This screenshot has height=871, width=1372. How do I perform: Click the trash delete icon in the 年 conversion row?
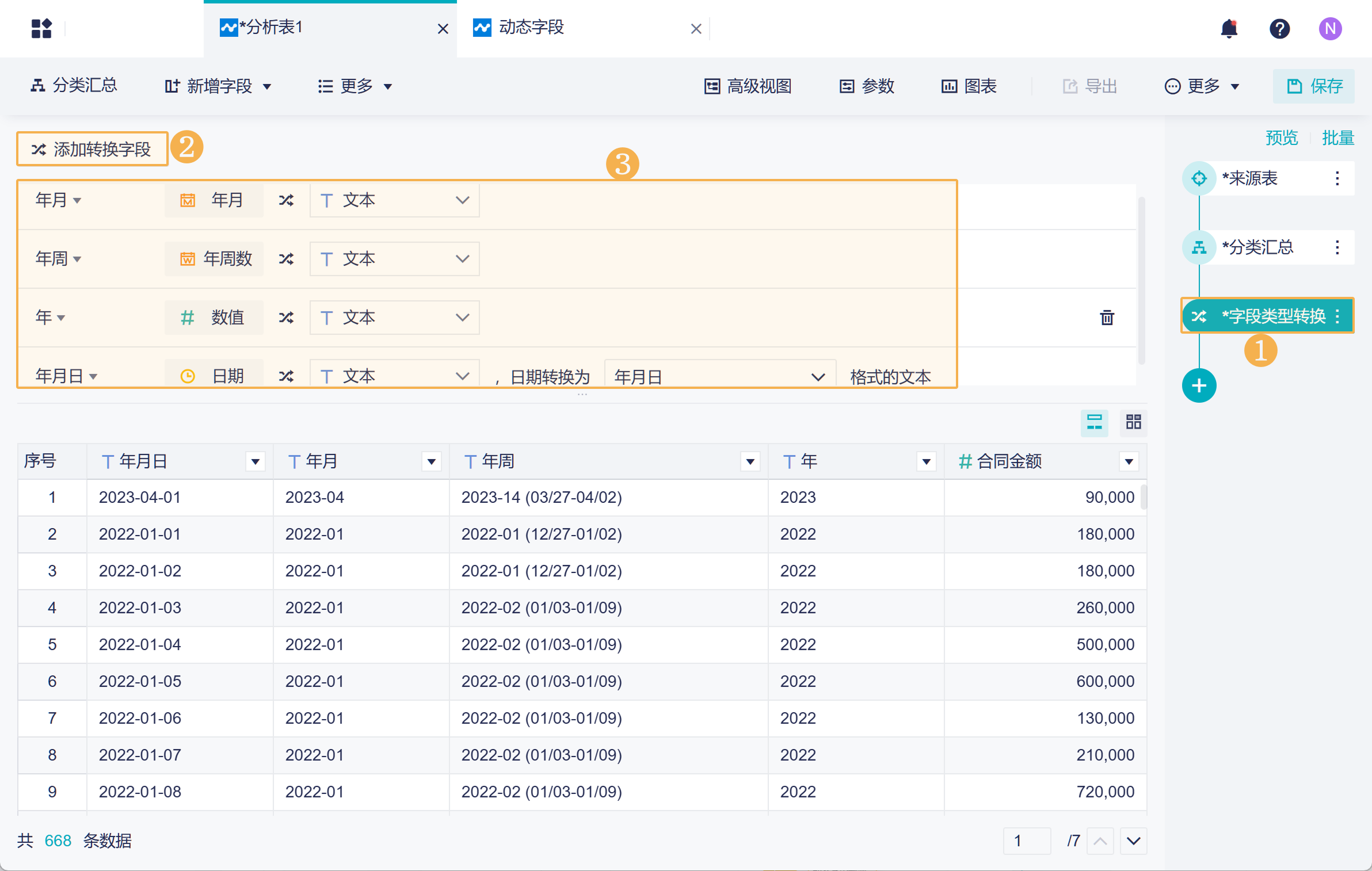tap(1107, 318)
